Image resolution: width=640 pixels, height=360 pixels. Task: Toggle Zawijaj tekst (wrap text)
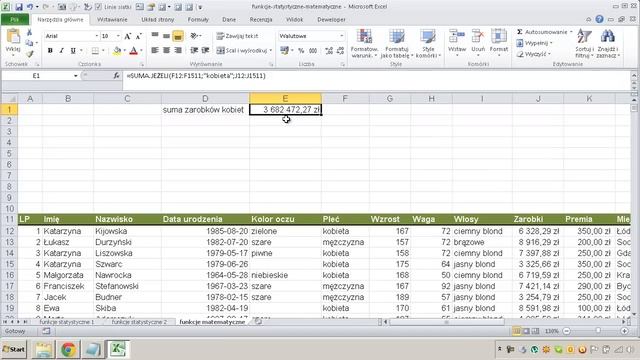click(237, 36)
